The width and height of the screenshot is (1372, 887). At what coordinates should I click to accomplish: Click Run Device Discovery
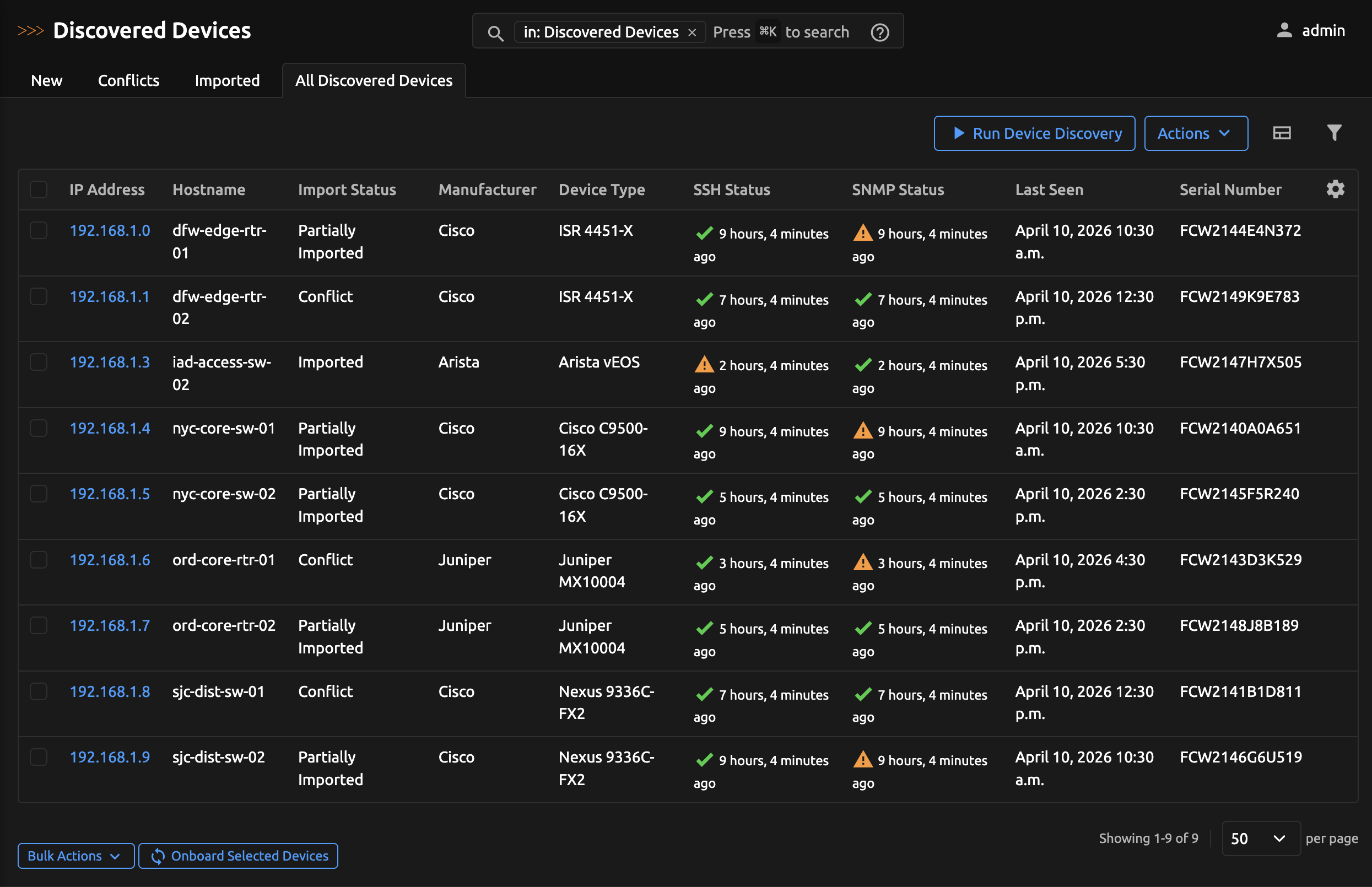click(x=1034, y=133)
